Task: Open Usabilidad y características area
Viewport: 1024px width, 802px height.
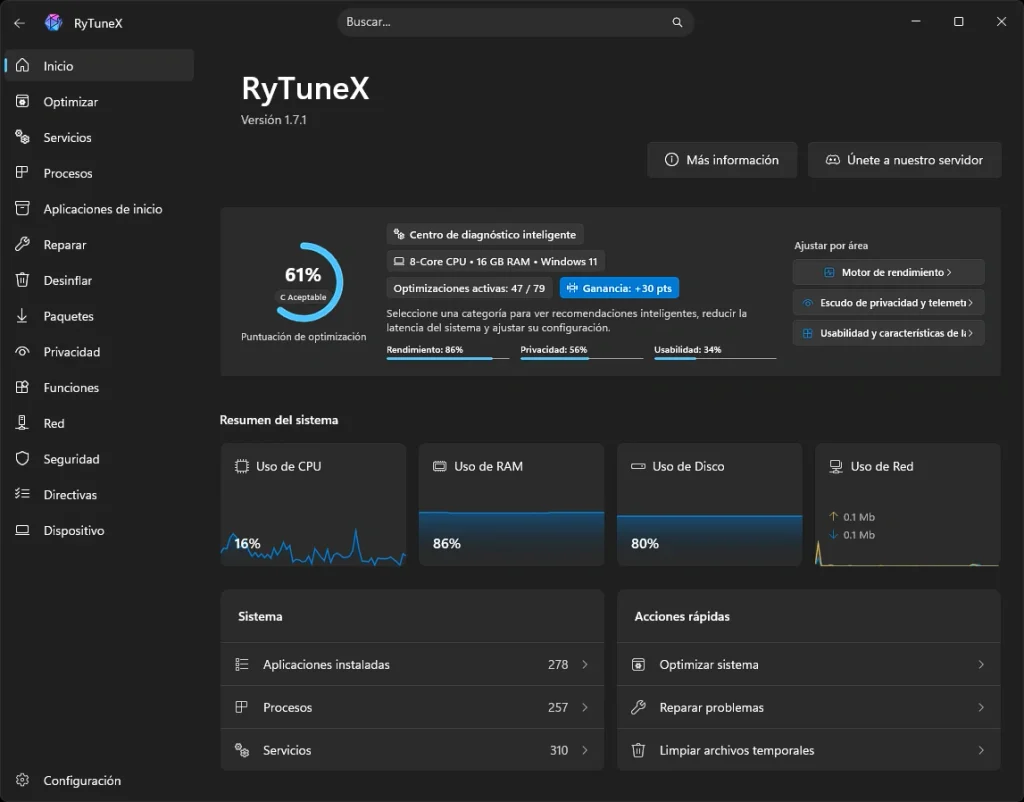Action: pyautogui.click(x=888, y=333)
